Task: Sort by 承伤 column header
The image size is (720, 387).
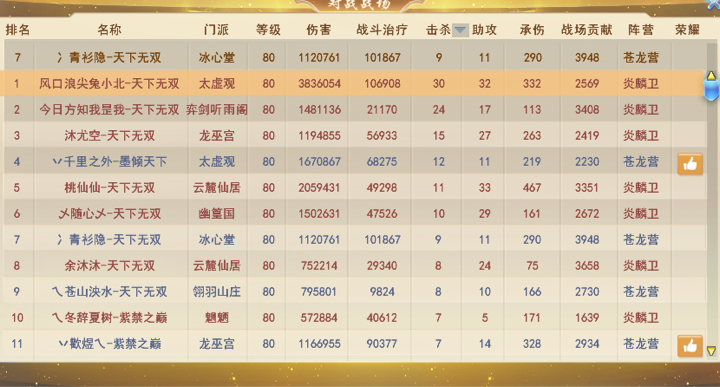Action: (x=532, y=30)
